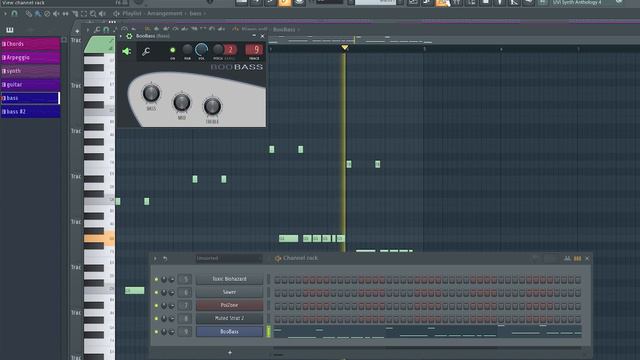Select the playlist playback speaker tool
The height and width of the screenshot is (360, 640).
[x=102, y=13]
